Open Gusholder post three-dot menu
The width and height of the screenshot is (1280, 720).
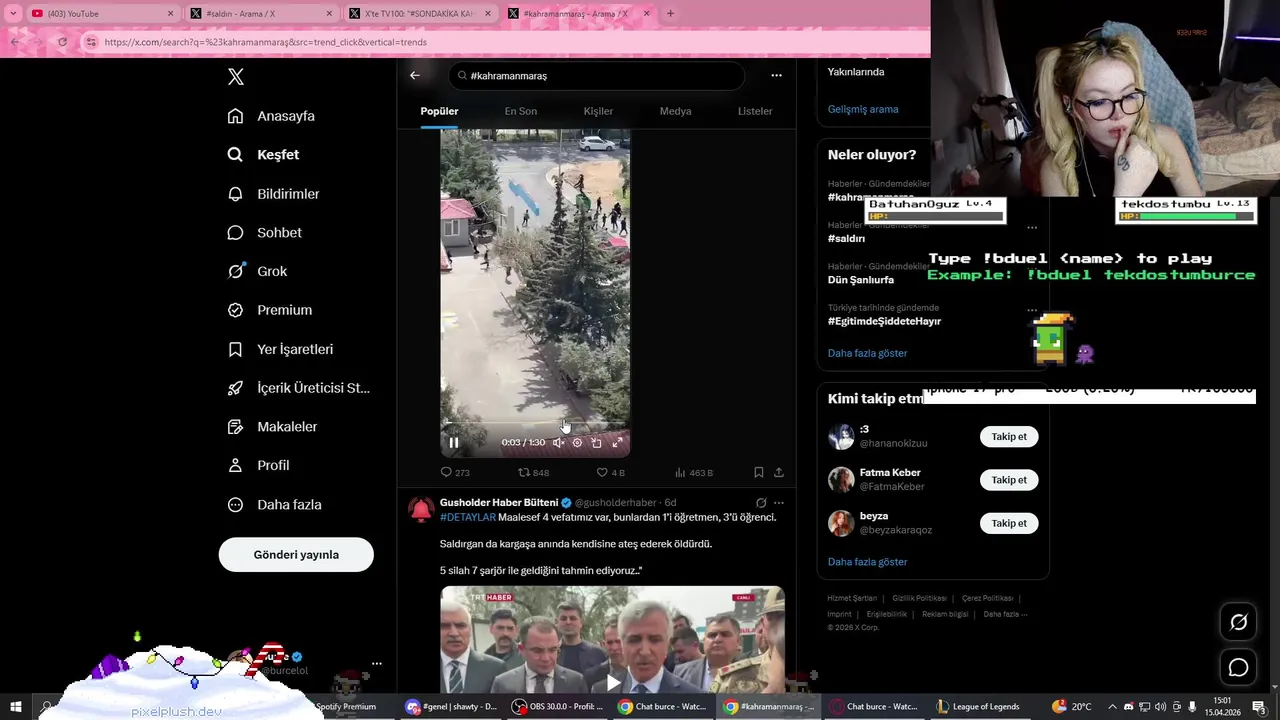(779, 502)
